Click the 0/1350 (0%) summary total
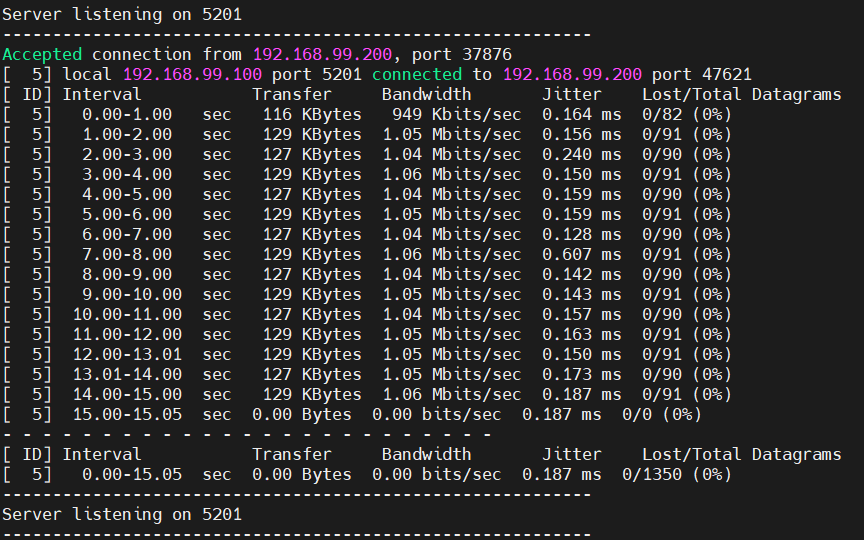864x540 pixels. coord(676,474)
